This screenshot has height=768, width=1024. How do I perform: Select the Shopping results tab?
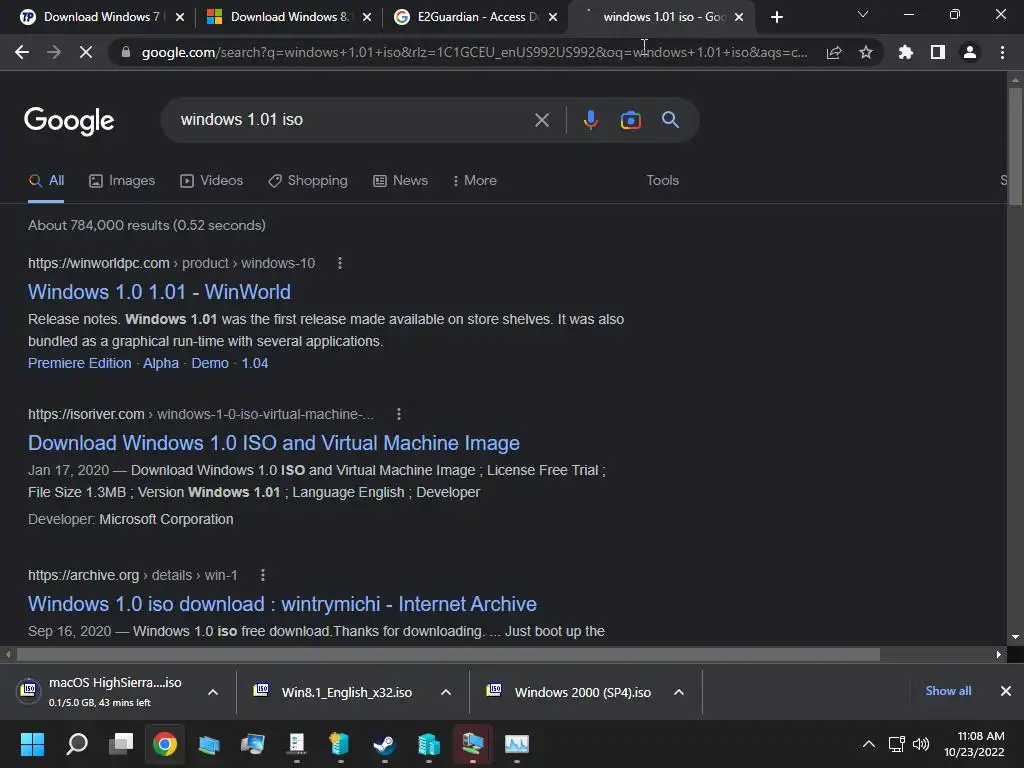pos(308,181)
